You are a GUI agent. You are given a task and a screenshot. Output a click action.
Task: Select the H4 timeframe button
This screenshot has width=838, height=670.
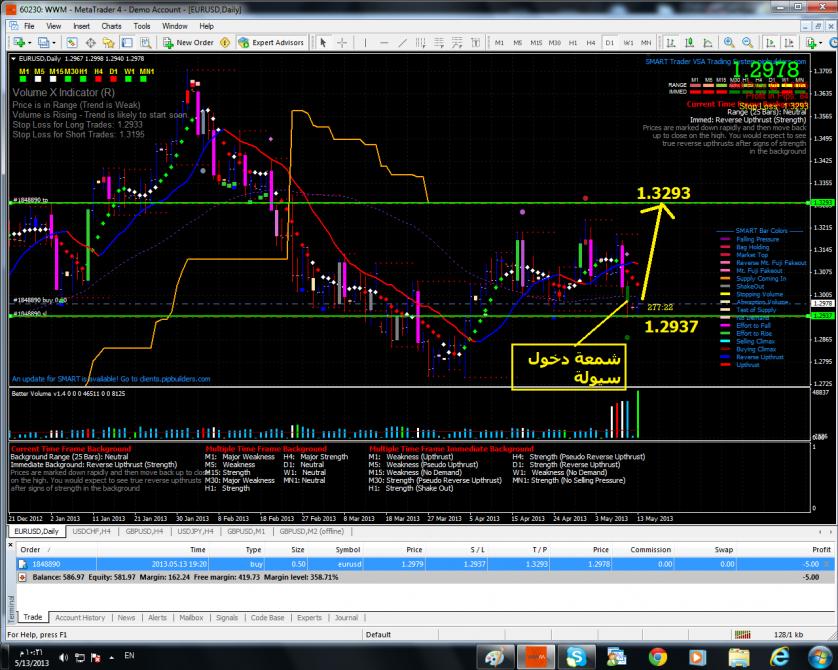pos(592,43)
